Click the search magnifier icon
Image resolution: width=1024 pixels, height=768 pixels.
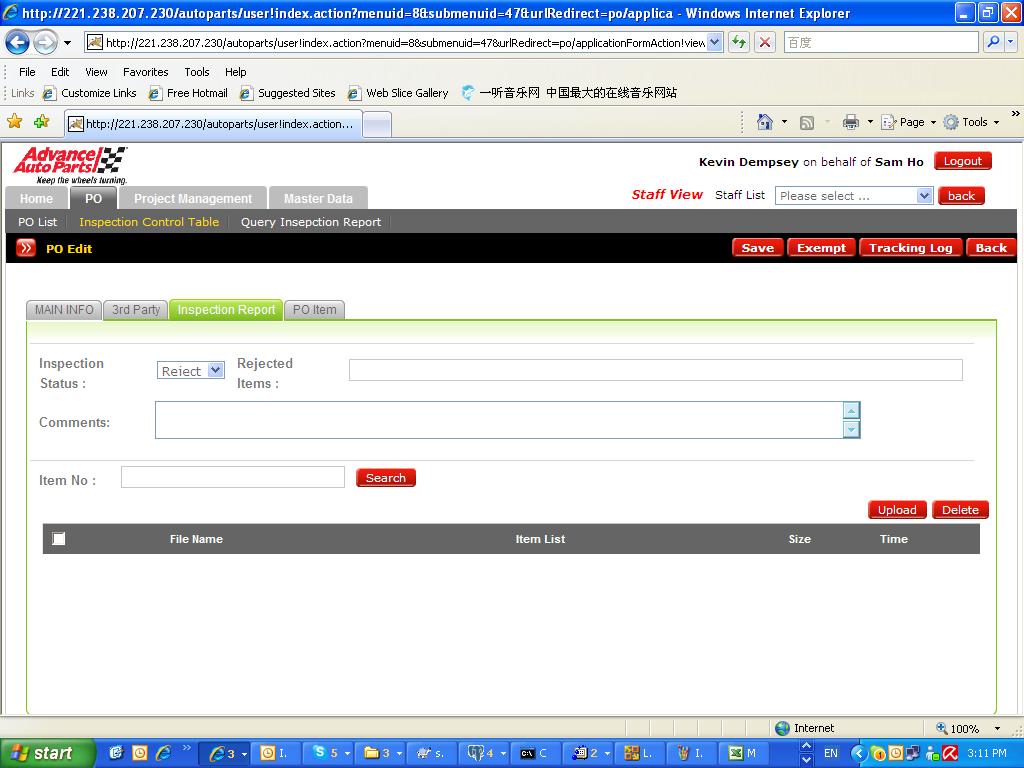click(993, 42)
